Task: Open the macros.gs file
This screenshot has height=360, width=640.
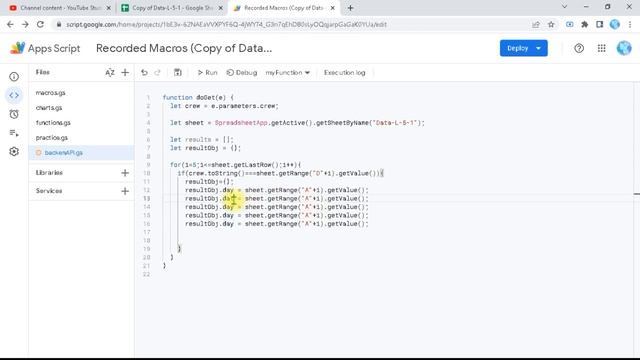Action: [x=51, y=93]
